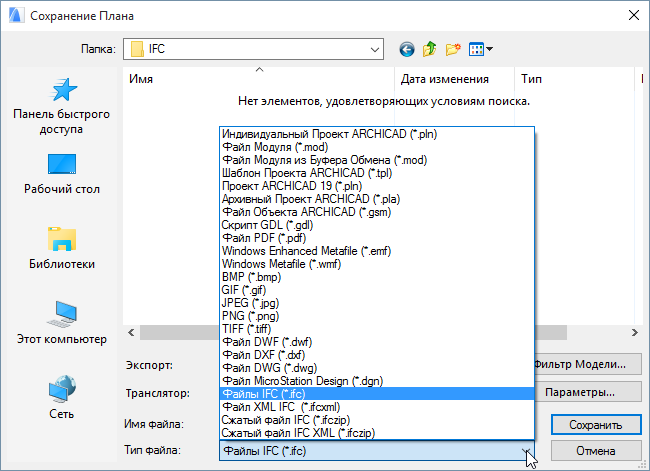Choose JPEG (*.jpg) format
650x471 pixels.
(x=377, y=303)
